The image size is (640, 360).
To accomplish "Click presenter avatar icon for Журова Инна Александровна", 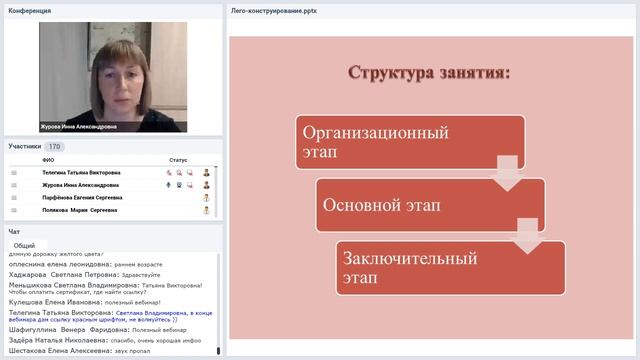I will (x=207, y=185).
